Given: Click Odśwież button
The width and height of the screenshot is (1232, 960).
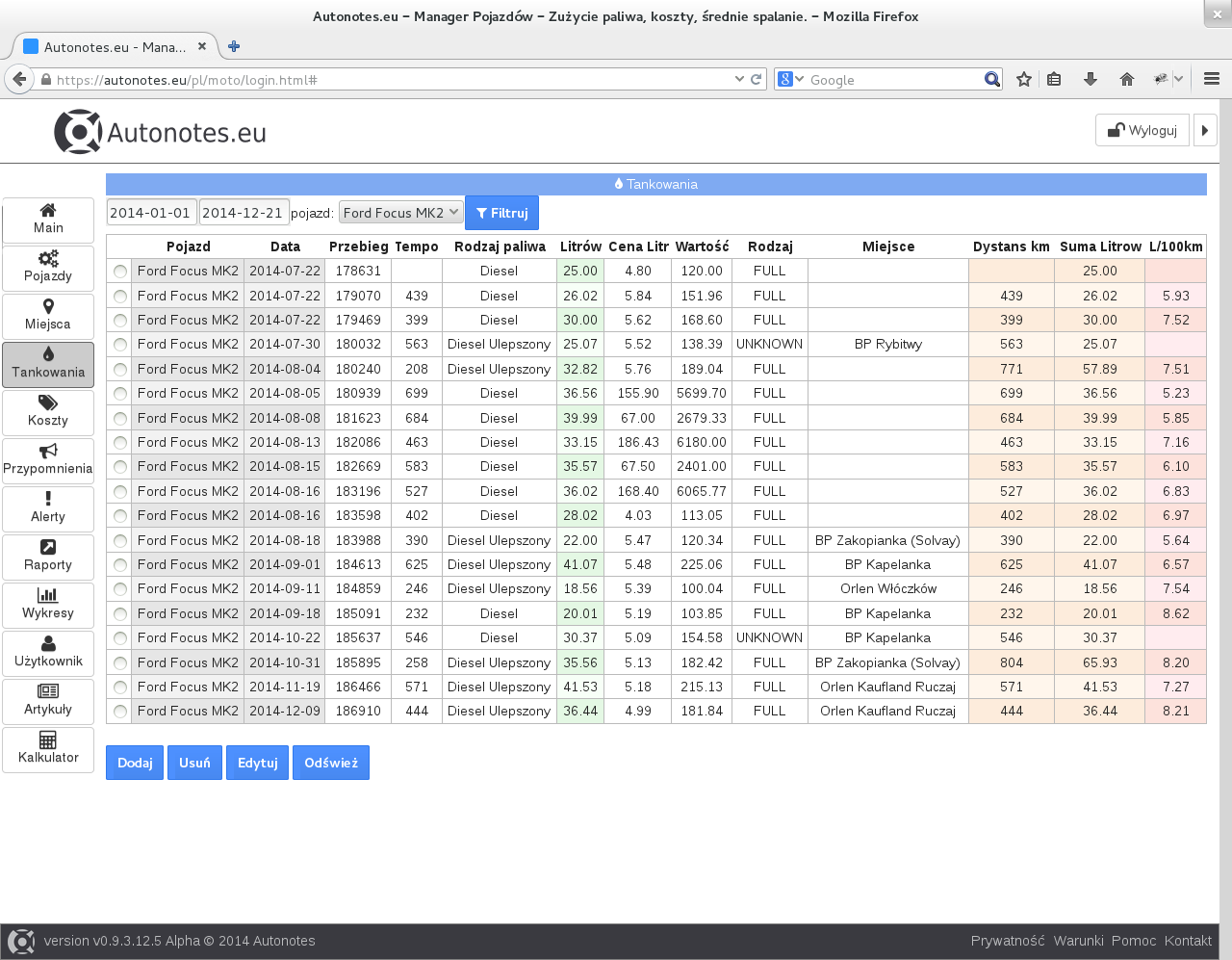Looking at the screenshot, I should click(x=331, y=763).
